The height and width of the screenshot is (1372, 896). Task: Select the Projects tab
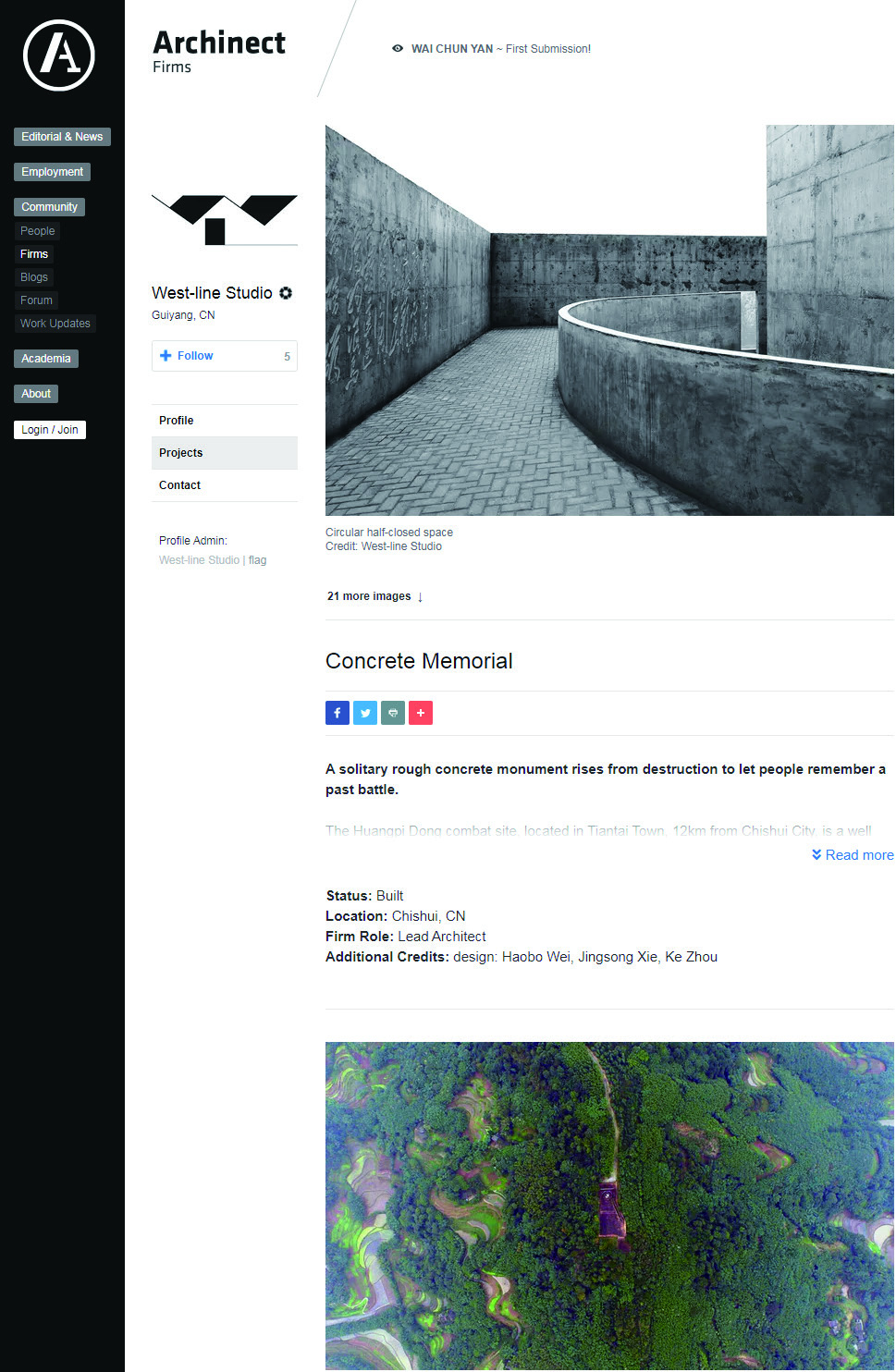(225, 453)
